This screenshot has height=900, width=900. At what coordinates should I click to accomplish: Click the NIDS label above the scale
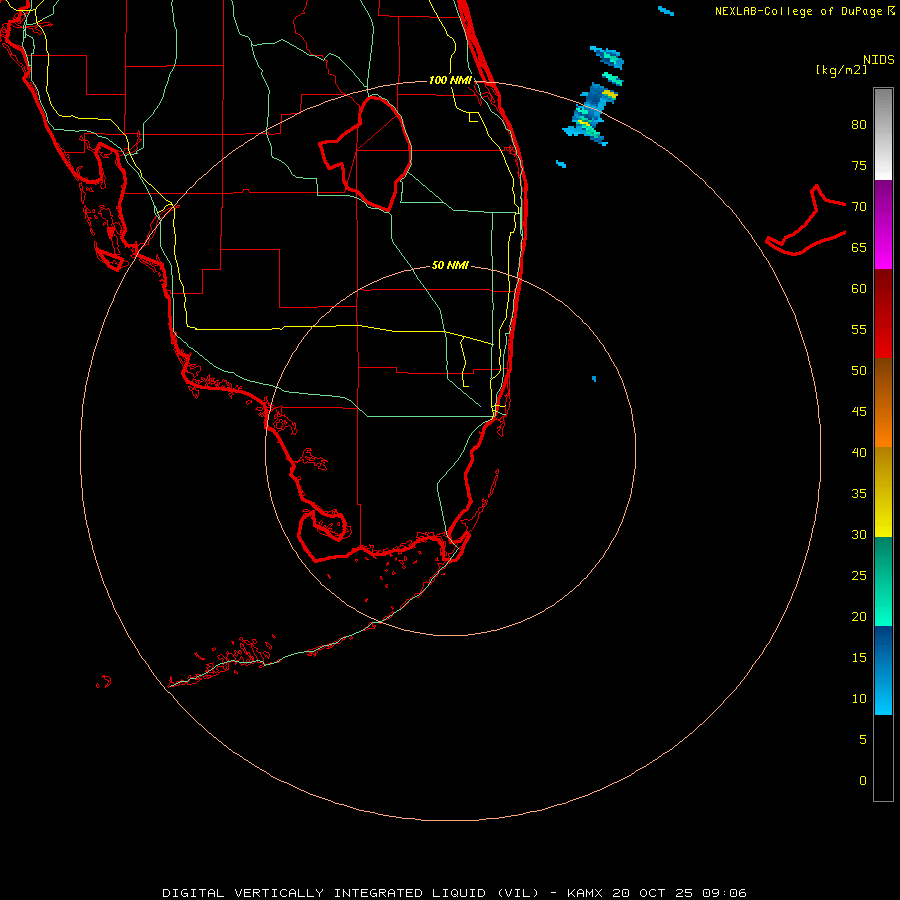coord(878,60)
